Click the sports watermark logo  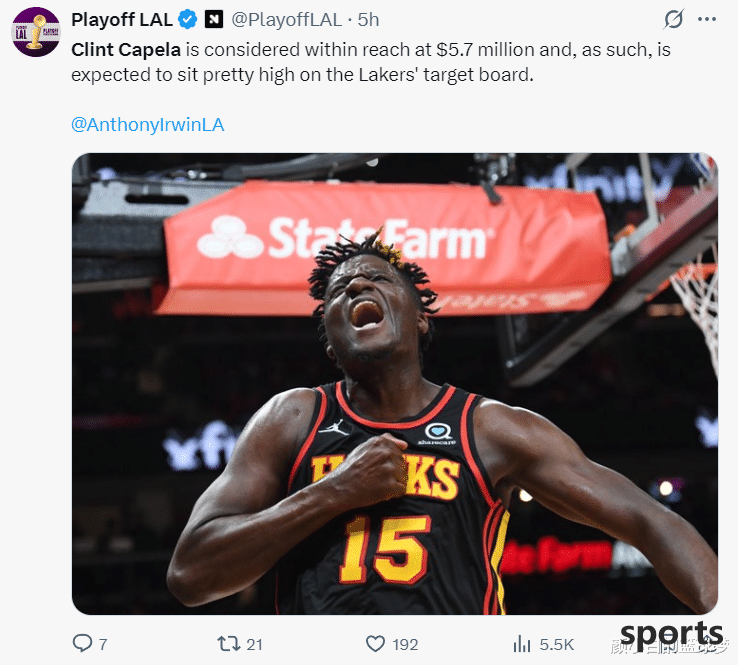672,635
